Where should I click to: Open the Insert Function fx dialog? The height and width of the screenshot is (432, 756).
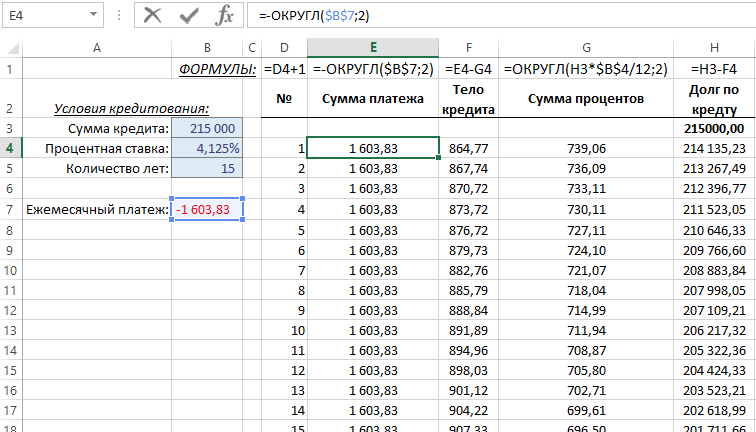225,15
